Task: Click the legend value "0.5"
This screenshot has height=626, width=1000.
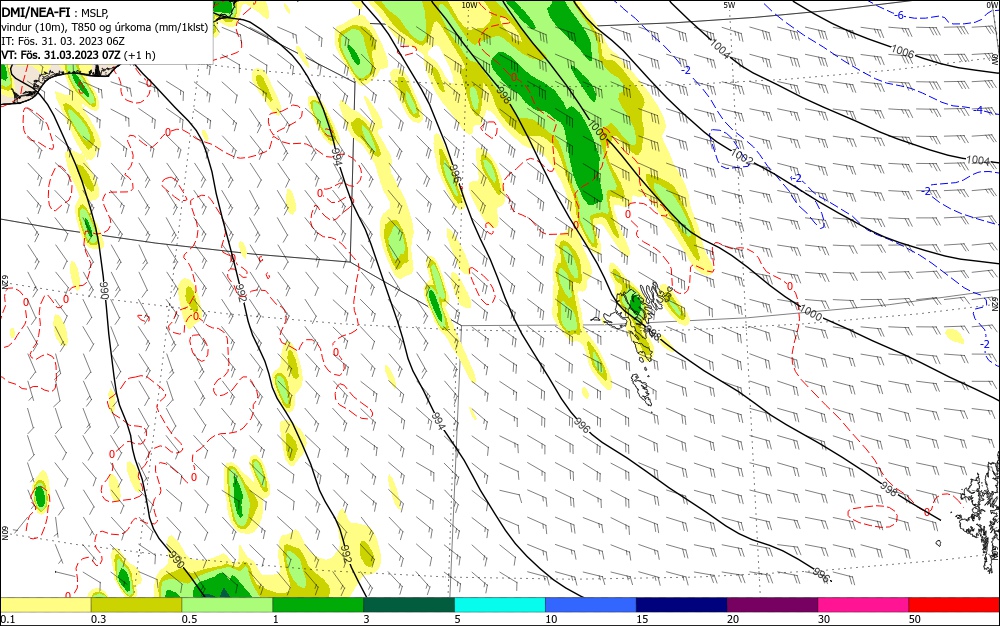Action: click(189, 619)
